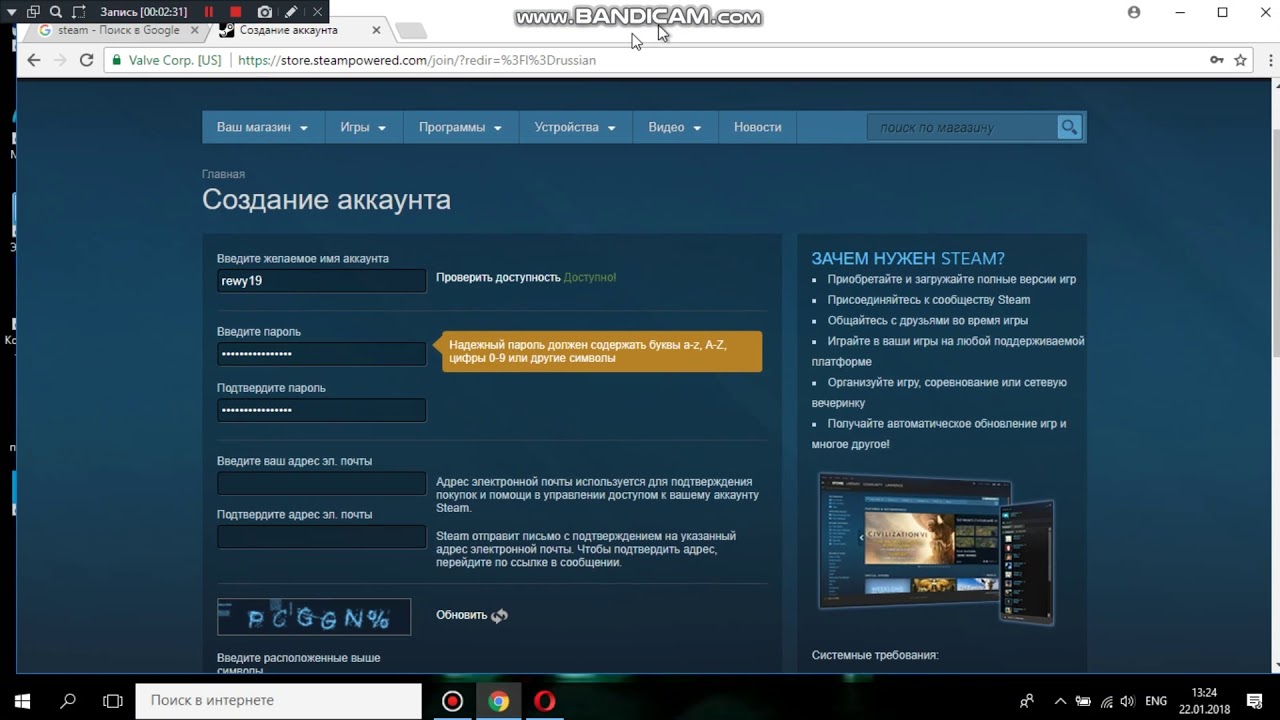
Task: Open Windows Task View
Action: [113, 701]
